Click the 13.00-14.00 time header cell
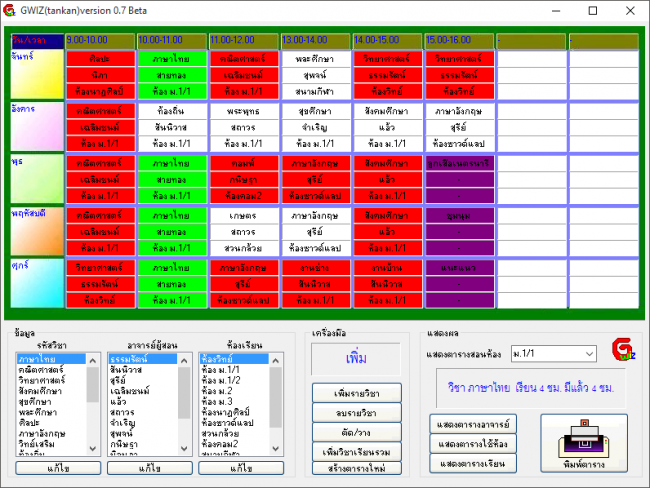Image resolution: width=650 pixels, height=488 pixels. [316, 40]
